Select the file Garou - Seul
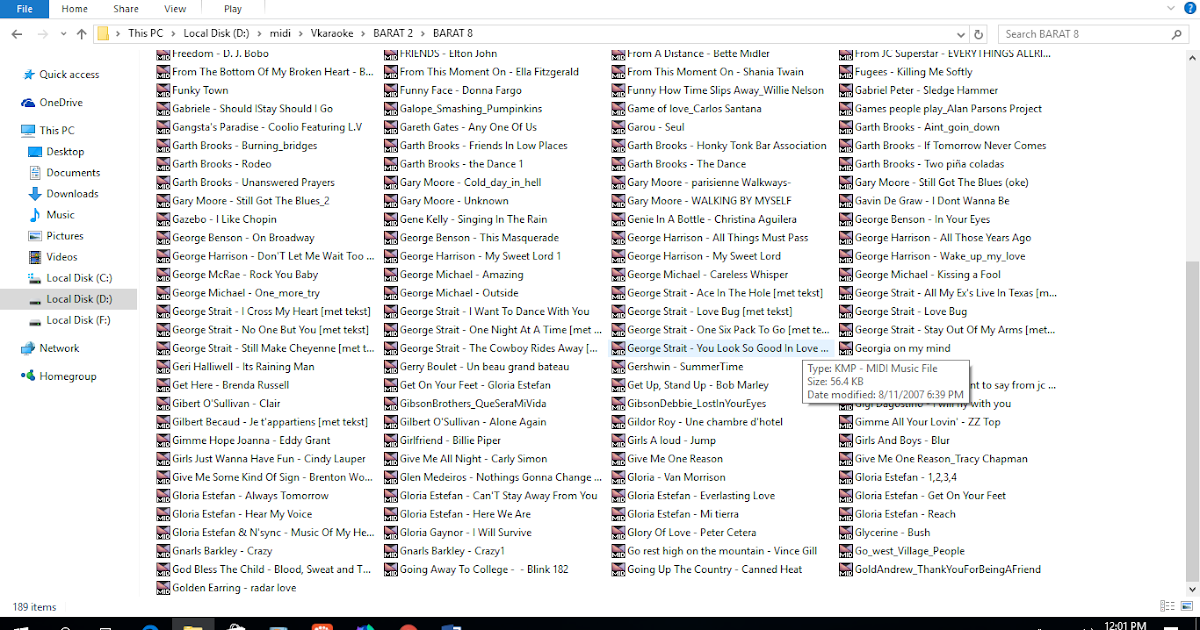The width and height of the screenshot is (1200, 630). tap(649, 127)
